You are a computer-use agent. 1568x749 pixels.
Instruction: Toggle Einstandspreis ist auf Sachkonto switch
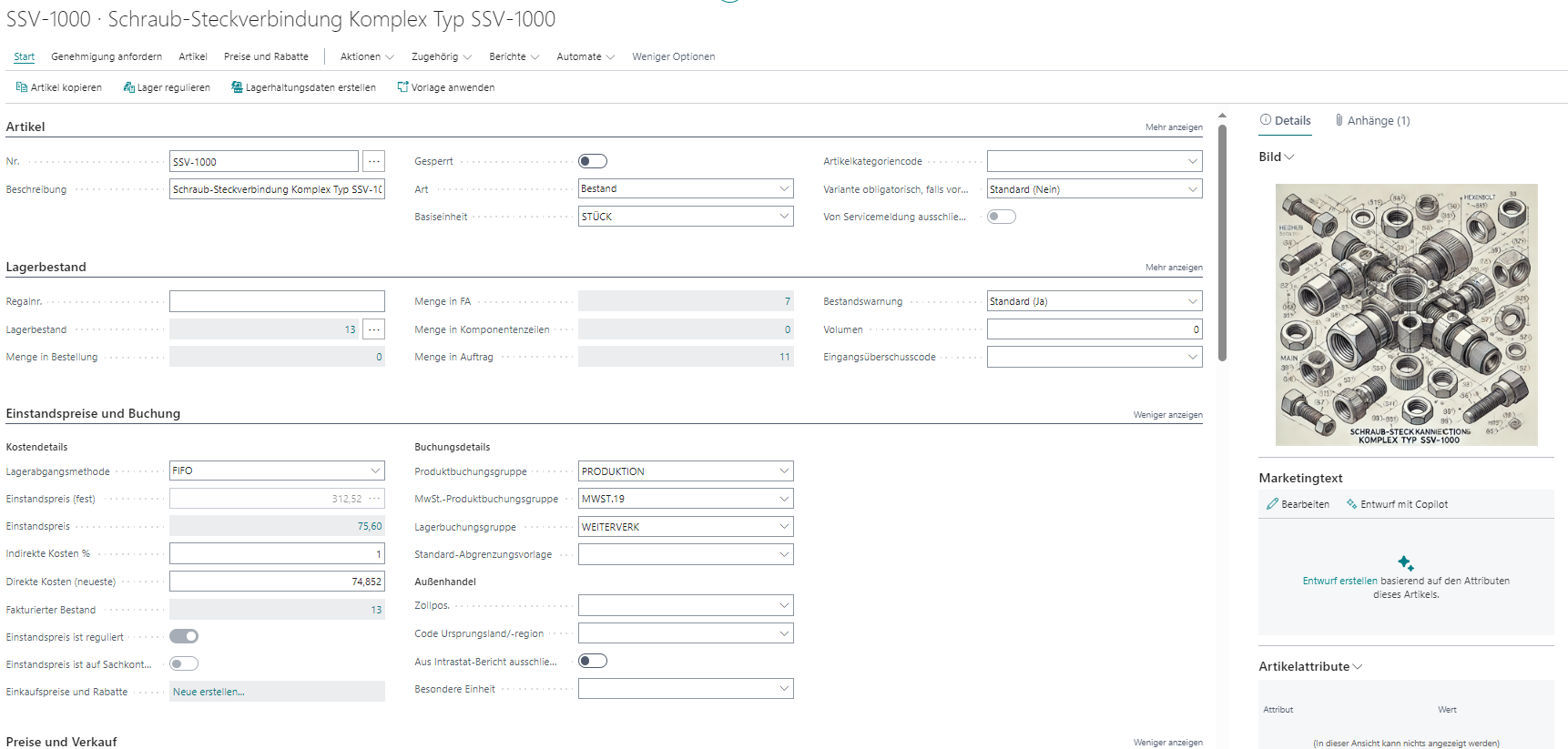[x=184, y=664]
